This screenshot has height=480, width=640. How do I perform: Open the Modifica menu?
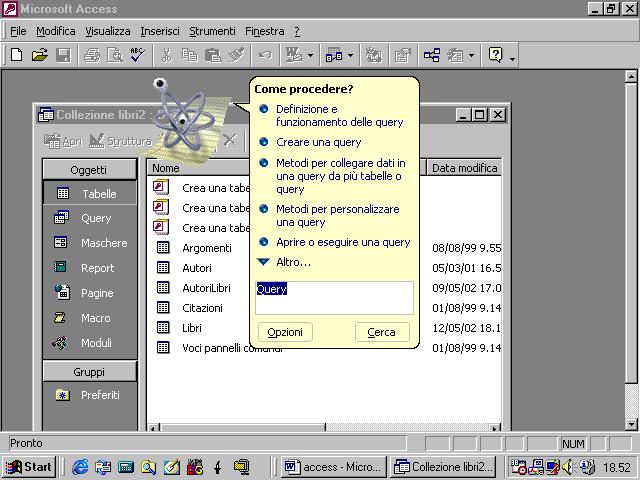pyautogui.click(x=56, y=31)
